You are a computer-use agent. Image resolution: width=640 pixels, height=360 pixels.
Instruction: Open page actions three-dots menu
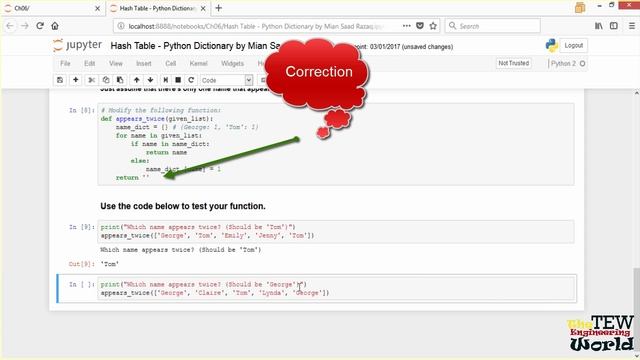pyautogui.click(x=407, y=26)
